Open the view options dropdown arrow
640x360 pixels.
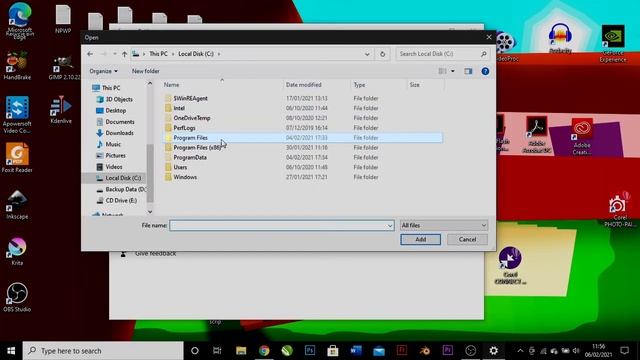453,71
